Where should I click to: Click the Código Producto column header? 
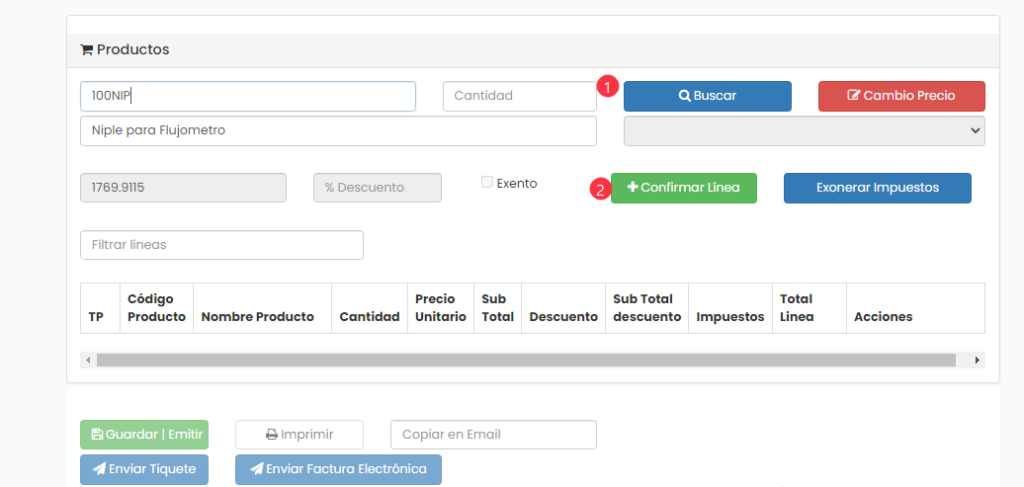(157, 308)
